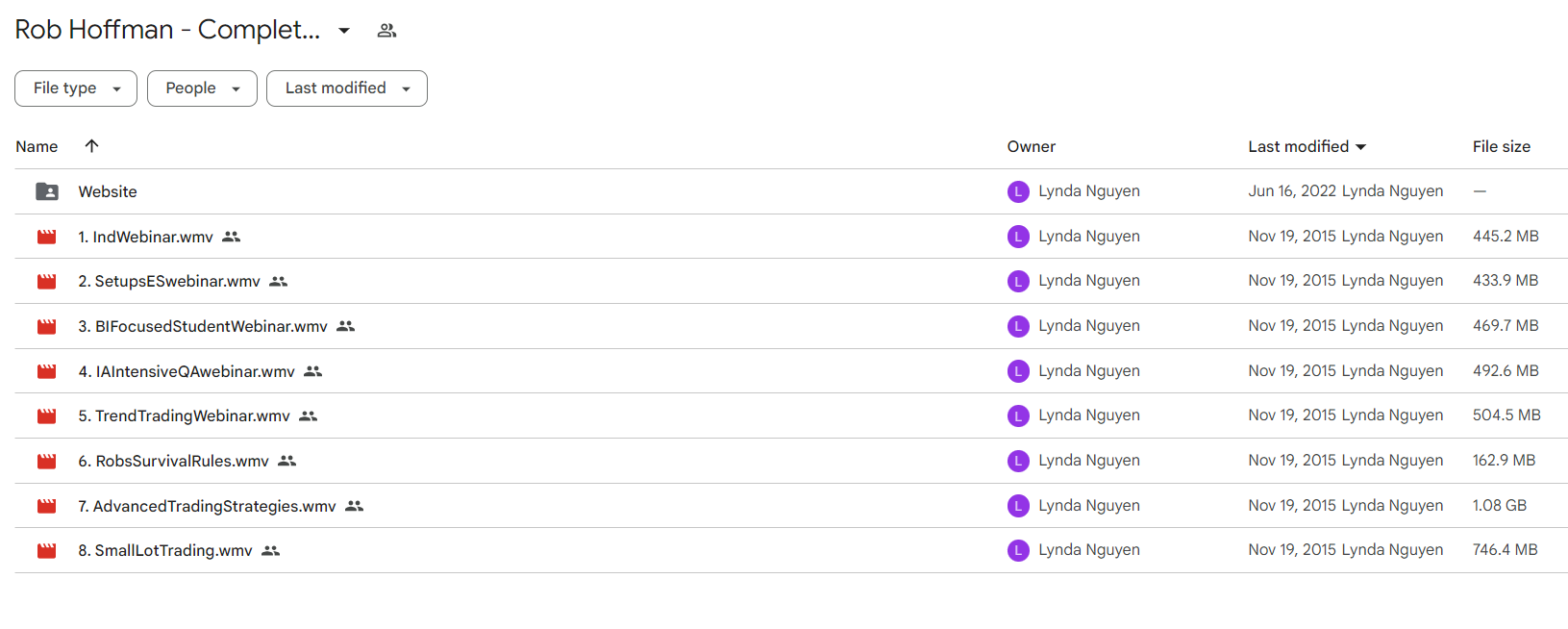
Task: Click video icon for 2. SetupsESwebinar.wmv
Action: coord(47,281)
